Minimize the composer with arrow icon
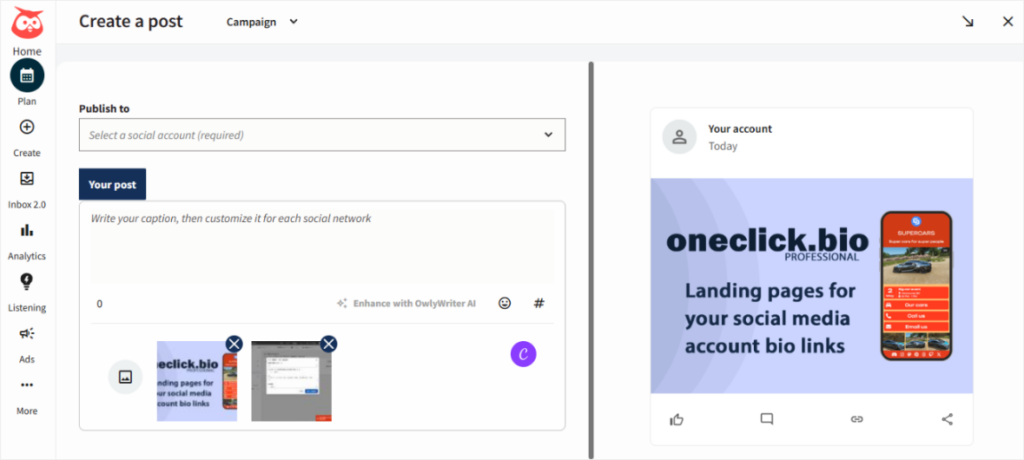Screen dimensions: 1024x460 pyautogui.click(x=968, y=22)
